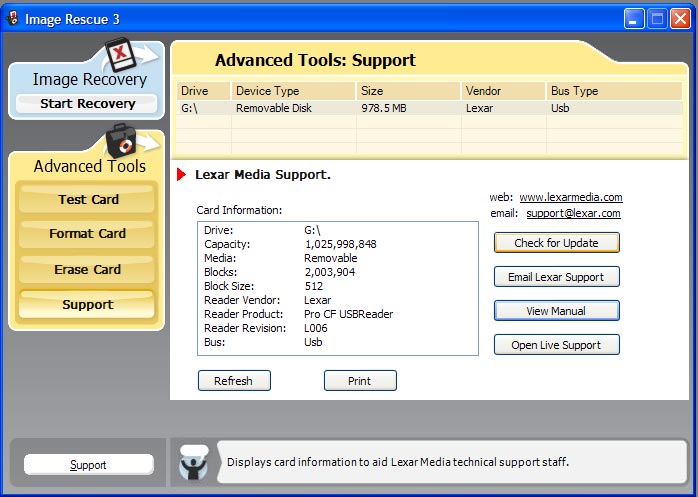Click the Drive column header
Screen dimensions: 698x497
[203, 91]
